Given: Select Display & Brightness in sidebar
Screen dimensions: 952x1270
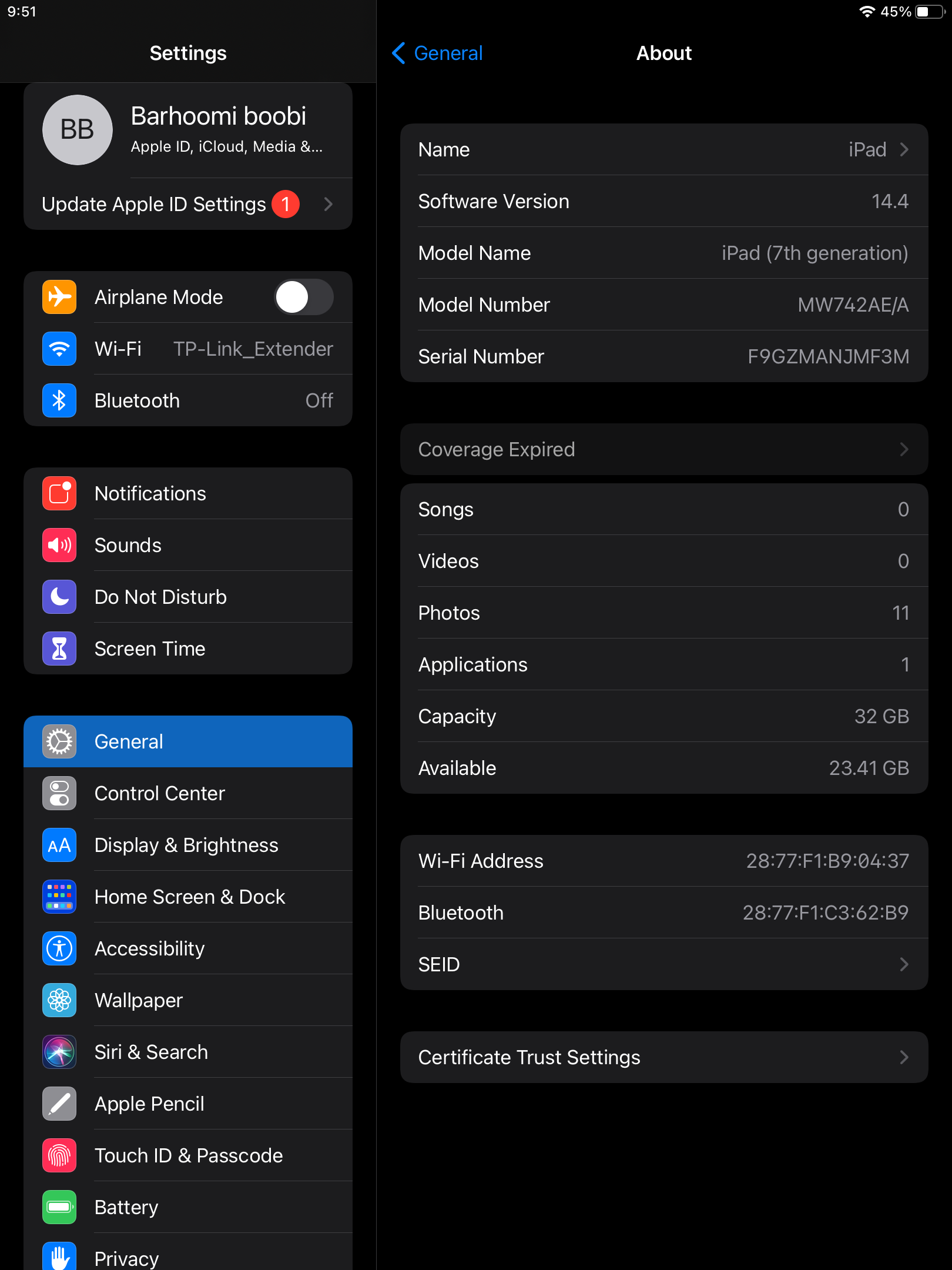Looking at the screenshot, I should click(x=188, y=845).
